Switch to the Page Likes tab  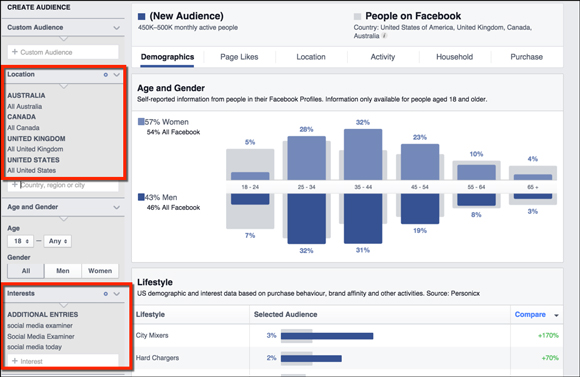tap(239, 57)
